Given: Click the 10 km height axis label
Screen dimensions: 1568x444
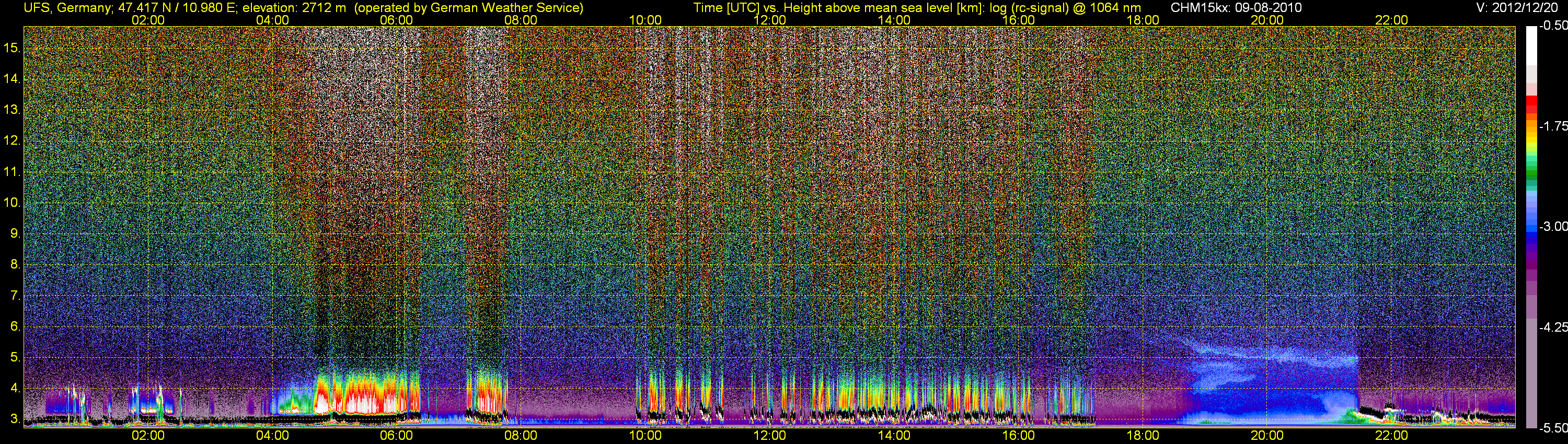Looking at the screenshot, I should pos(11,203).
